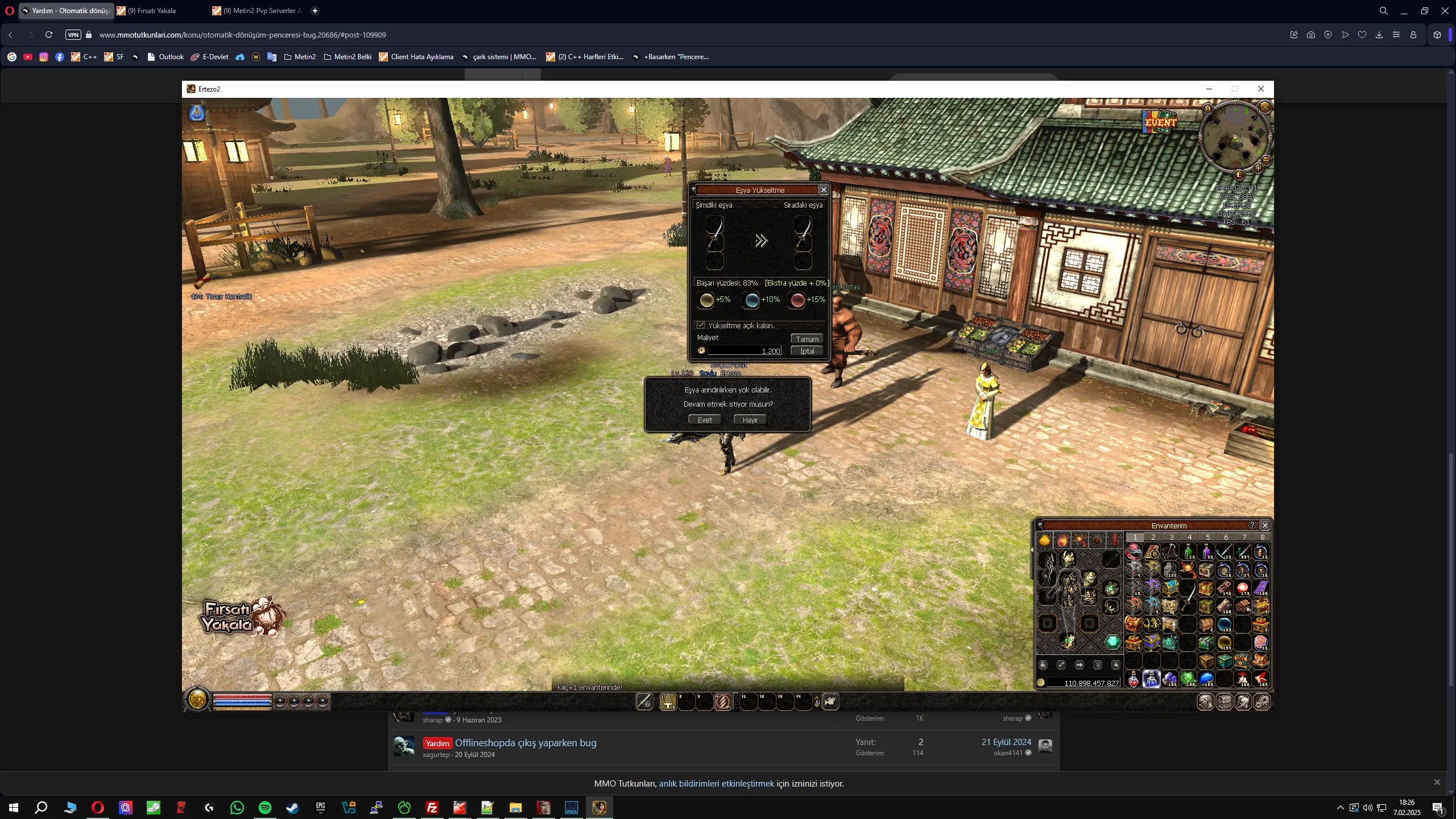1456x819 pixels.
Task: Click the green gem slot in equipment panel
Action: pos(1112,642)
